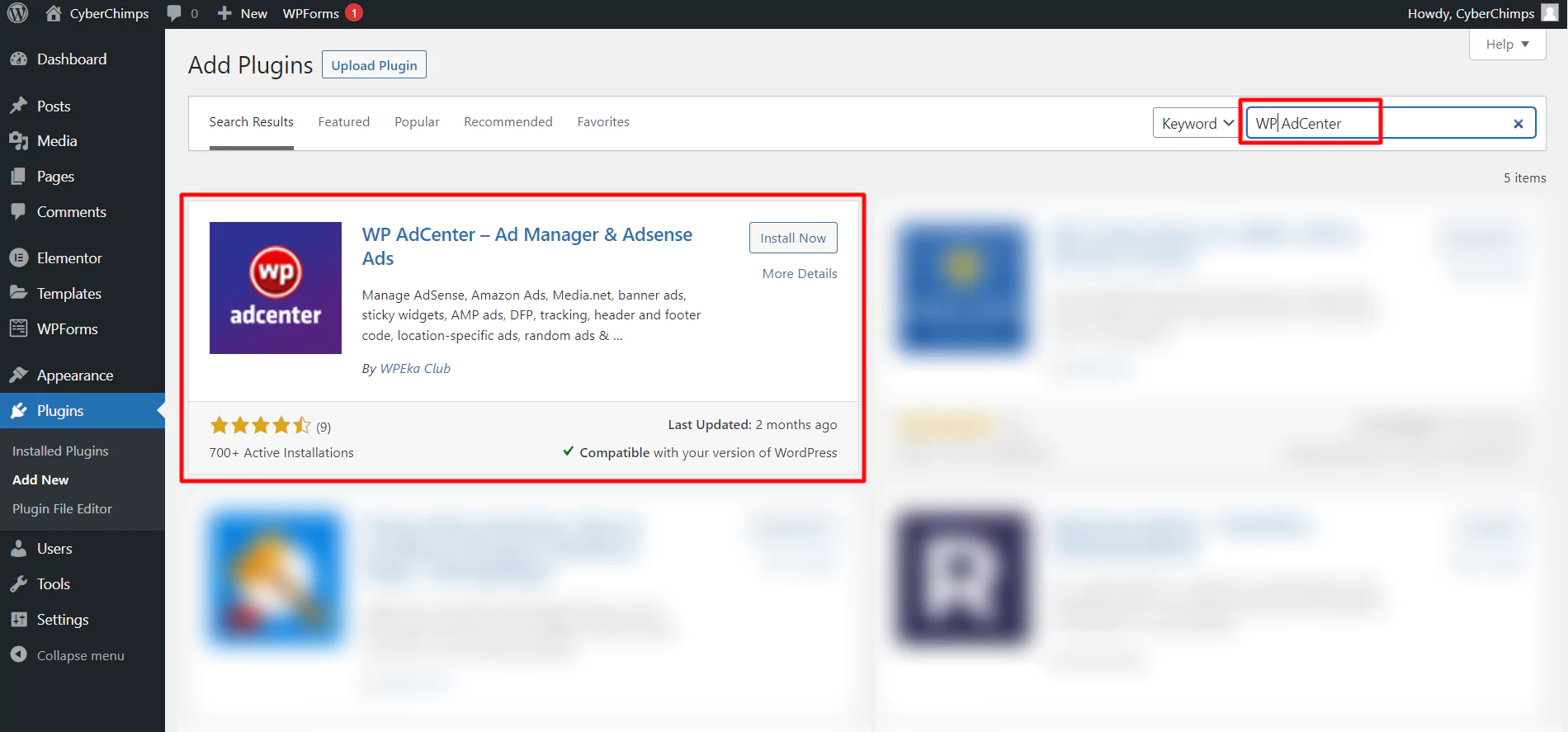This screenshot has height=732, width=1568.
Task: Click Install Now for WP AdCenter
Action: 793,238
